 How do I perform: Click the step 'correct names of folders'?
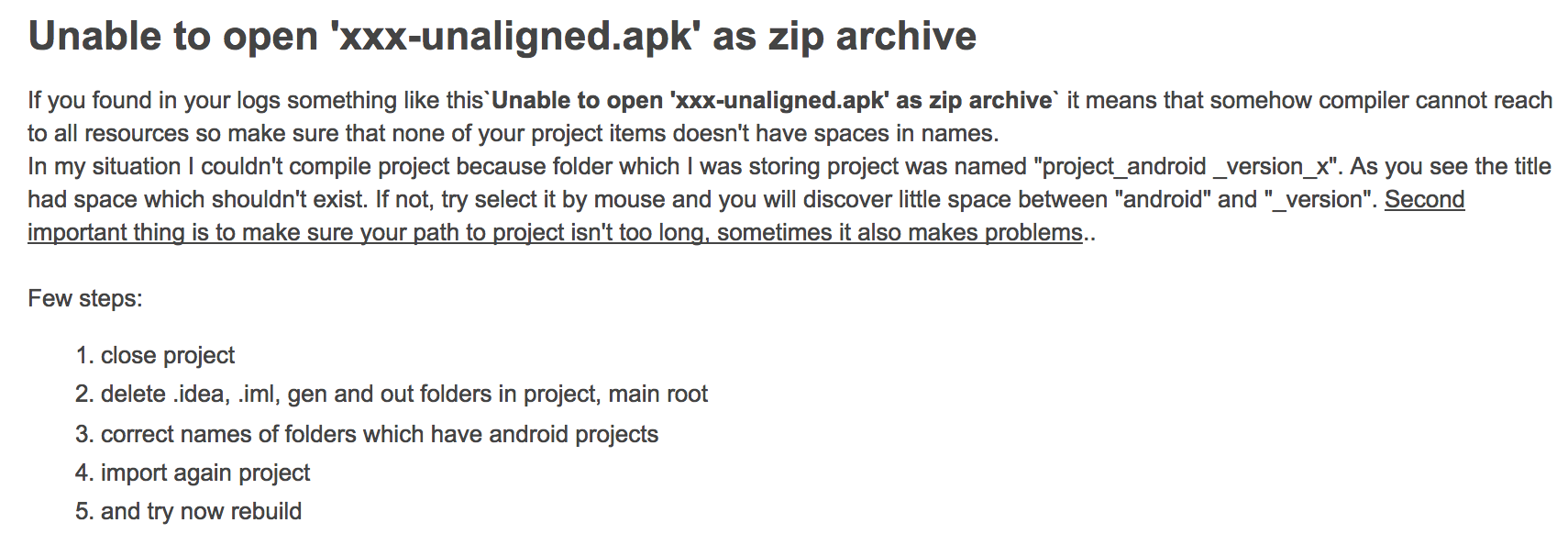click(x=379, y=434)
